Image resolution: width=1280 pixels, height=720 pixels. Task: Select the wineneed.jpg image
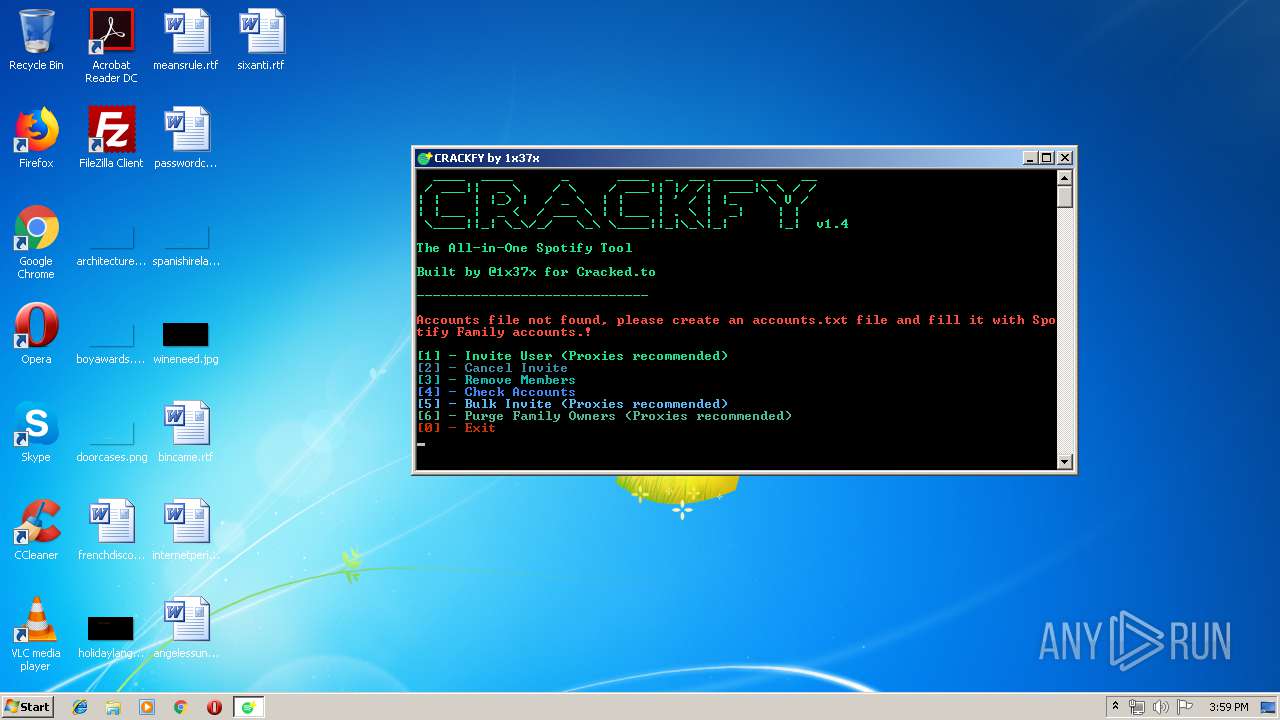186,340
